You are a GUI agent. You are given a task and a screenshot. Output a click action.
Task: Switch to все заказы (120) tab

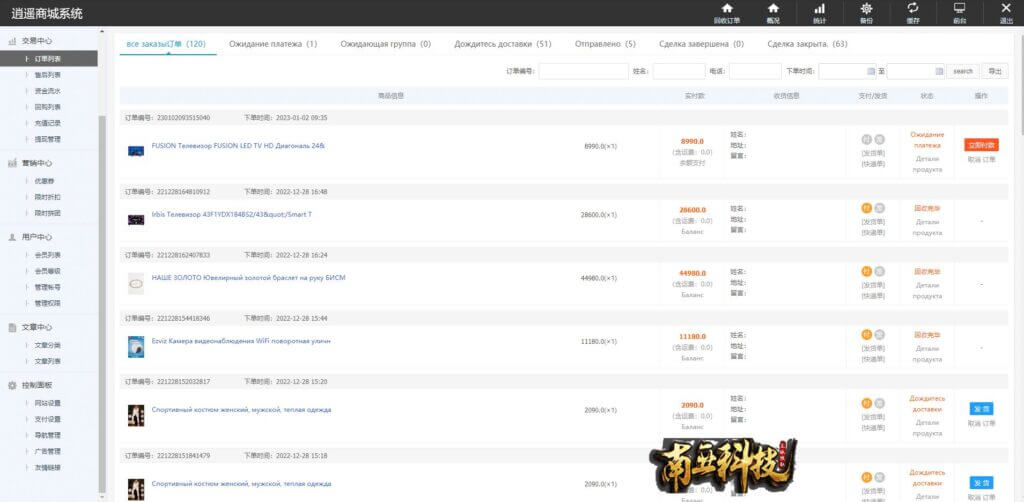[x=166, y=44]
